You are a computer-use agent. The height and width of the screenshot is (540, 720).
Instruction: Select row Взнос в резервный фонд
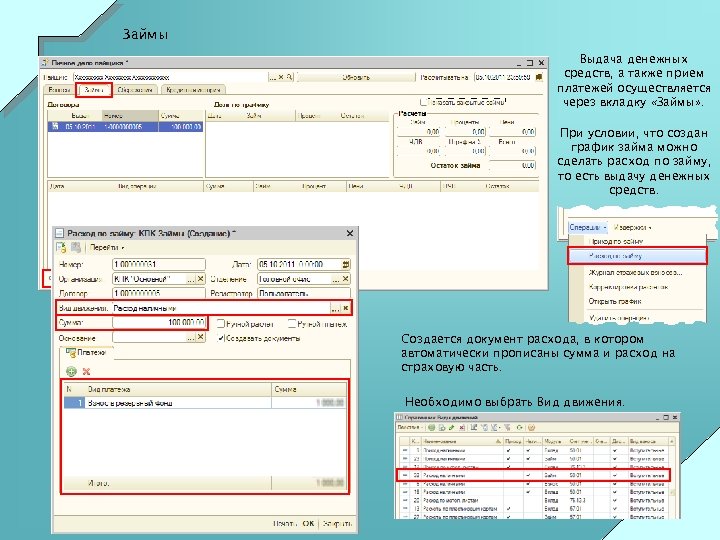tap(205, 403)
